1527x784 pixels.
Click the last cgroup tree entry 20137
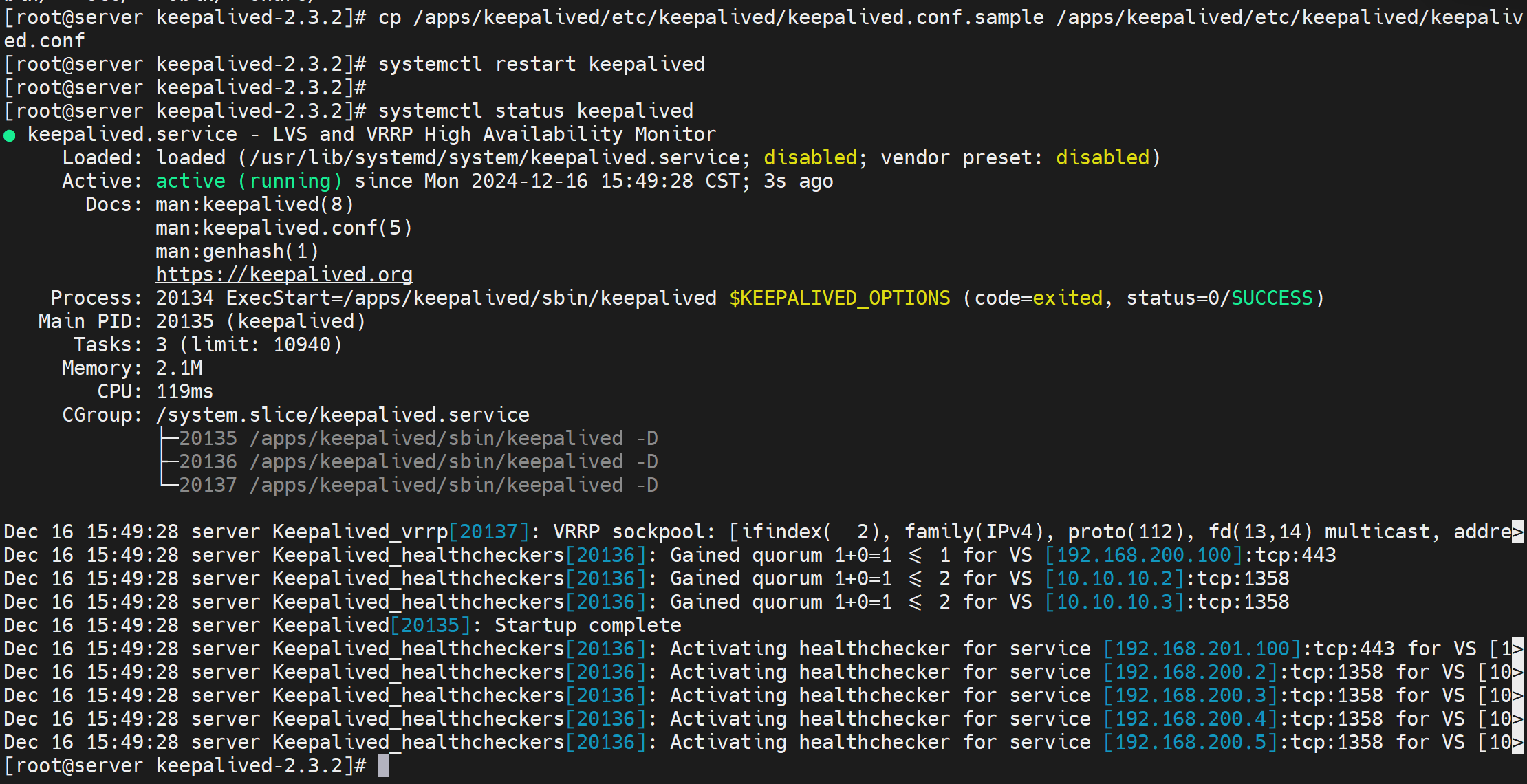[208, 485]
